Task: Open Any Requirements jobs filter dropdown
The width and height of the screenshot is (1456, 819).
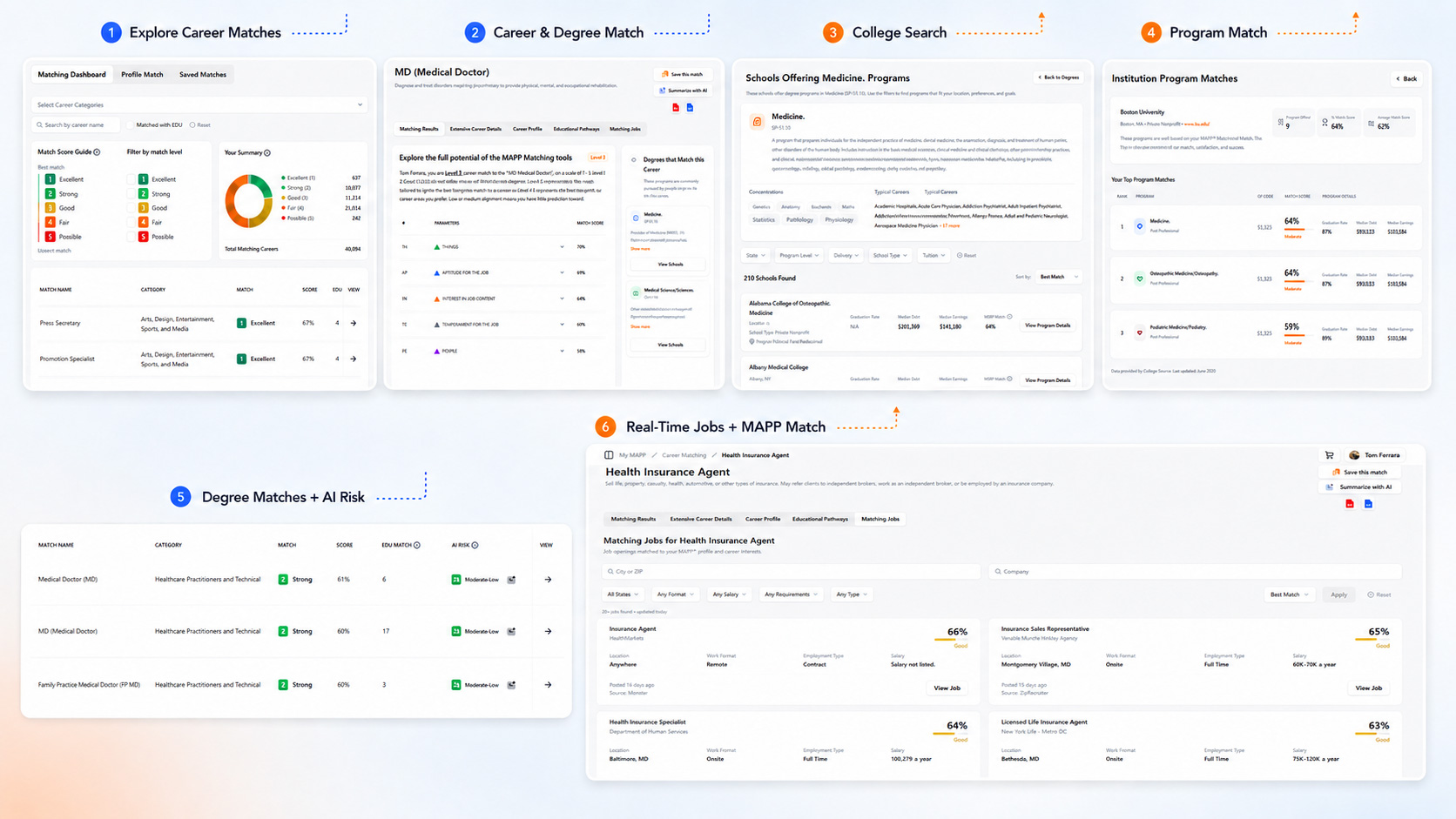Action: coord(791,594)
